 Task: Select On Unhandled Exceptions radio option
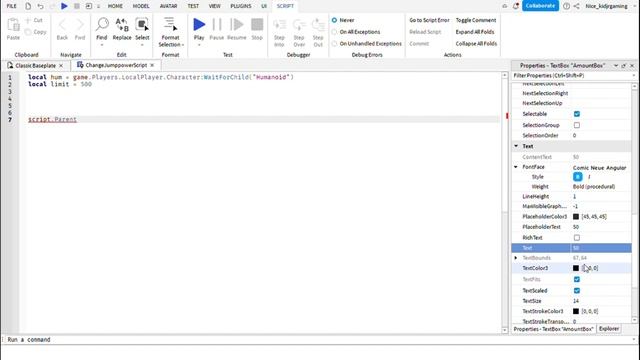click(334, 44)
